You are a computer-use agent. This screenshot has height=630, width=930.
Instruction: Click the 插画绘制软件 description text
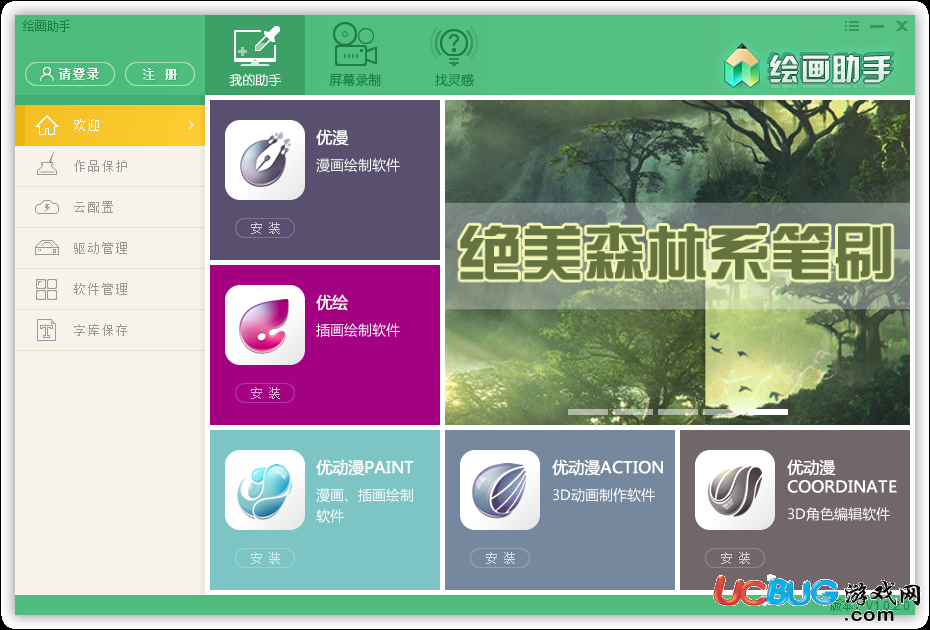[358, 330]
